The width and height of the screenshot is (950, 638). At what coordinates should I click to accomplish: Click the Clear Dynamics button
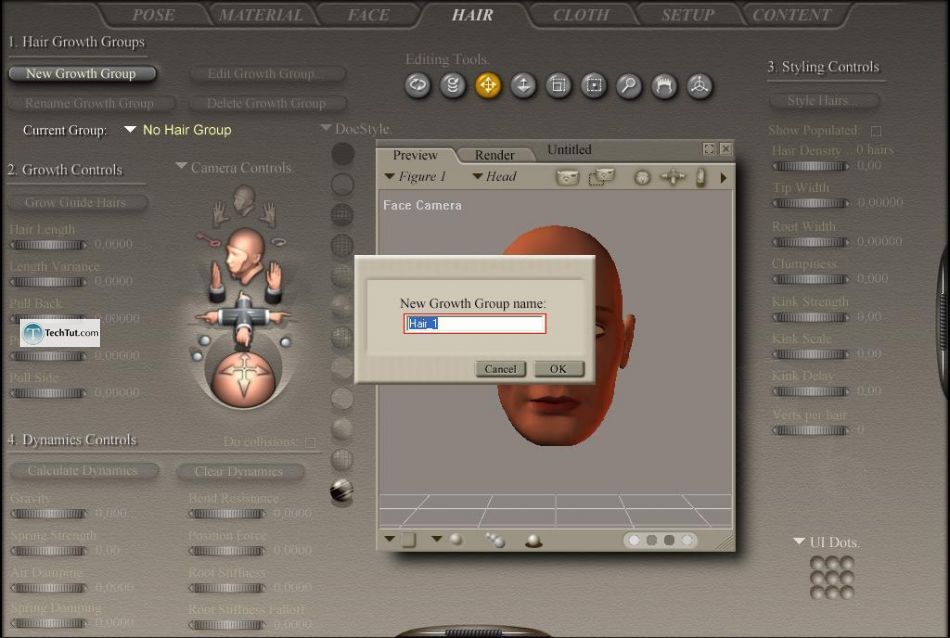pyautogui.click(x=239, y=471)
